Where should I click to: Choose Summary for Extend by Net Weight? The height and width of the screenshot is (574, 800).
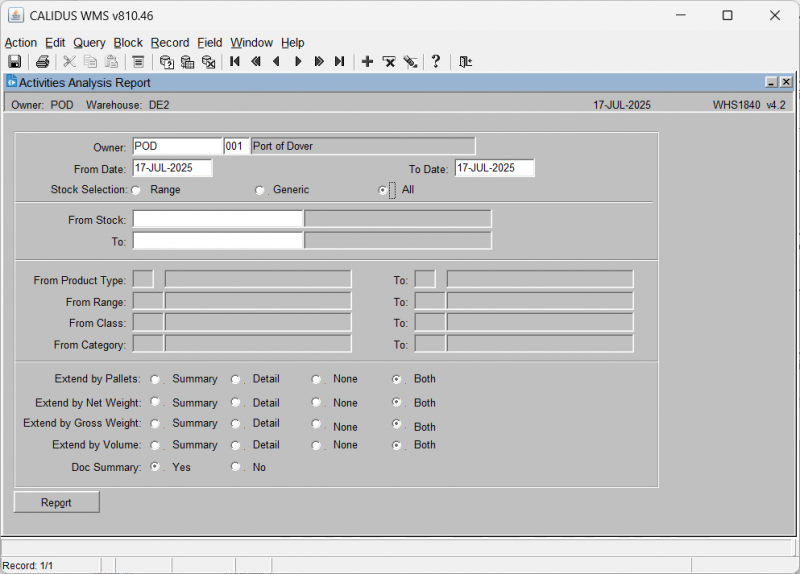coord(155,402)
